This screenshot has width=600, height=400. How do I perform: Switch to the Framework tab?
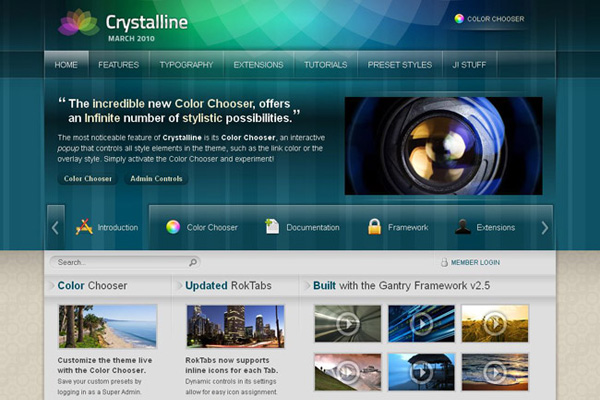coord(398,227)
